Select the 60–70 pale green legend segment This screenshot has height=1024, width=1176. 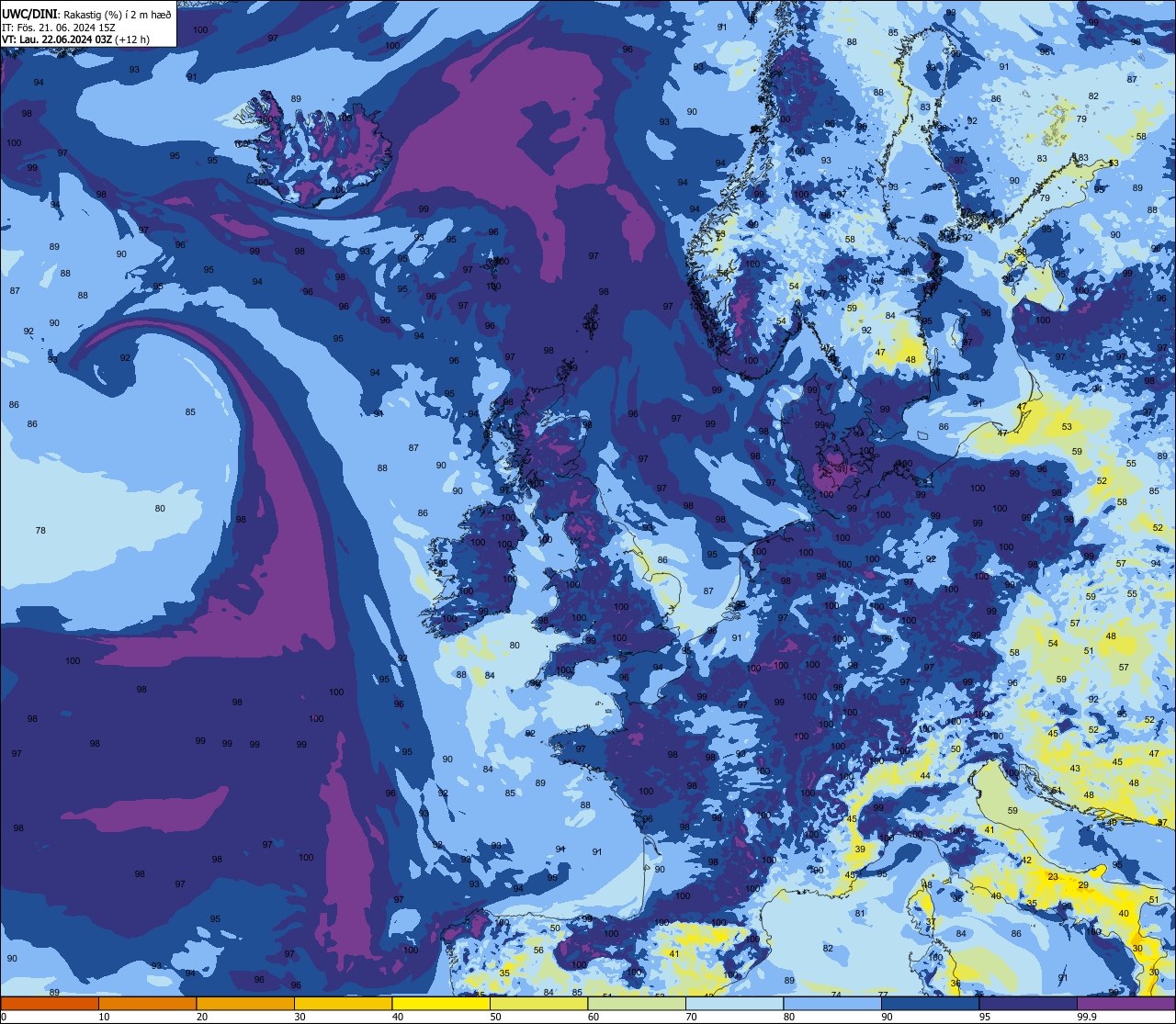(x=636, y=1003)
